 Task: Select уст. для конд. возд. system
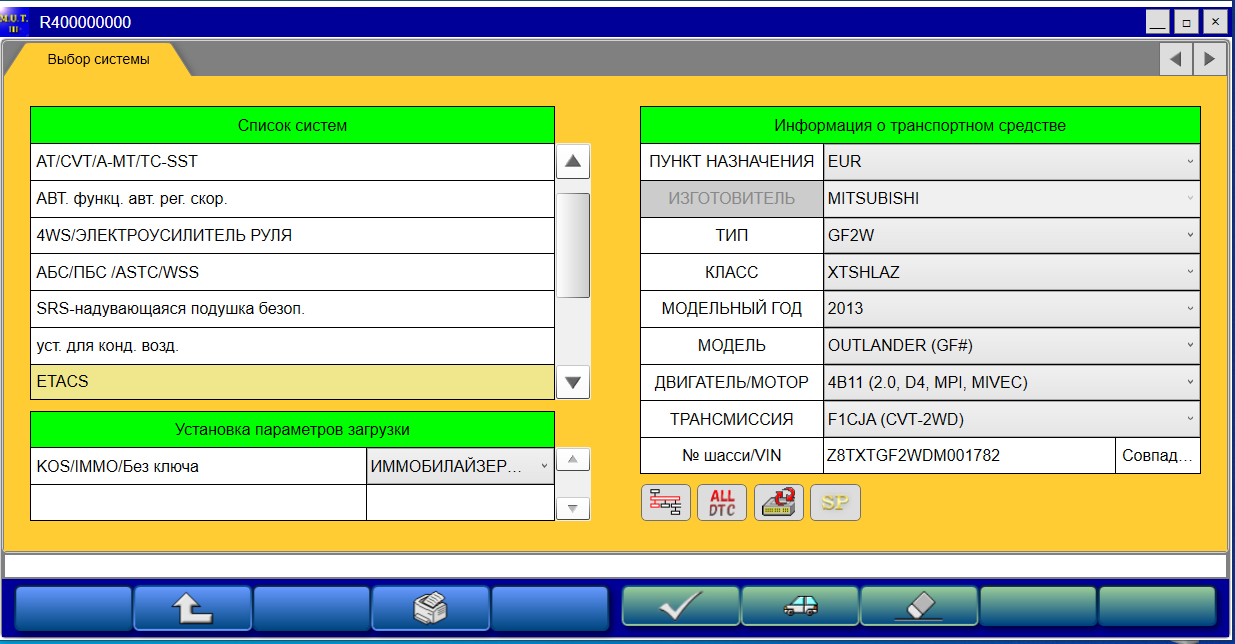pyautogui.click(x=292, y=346)
